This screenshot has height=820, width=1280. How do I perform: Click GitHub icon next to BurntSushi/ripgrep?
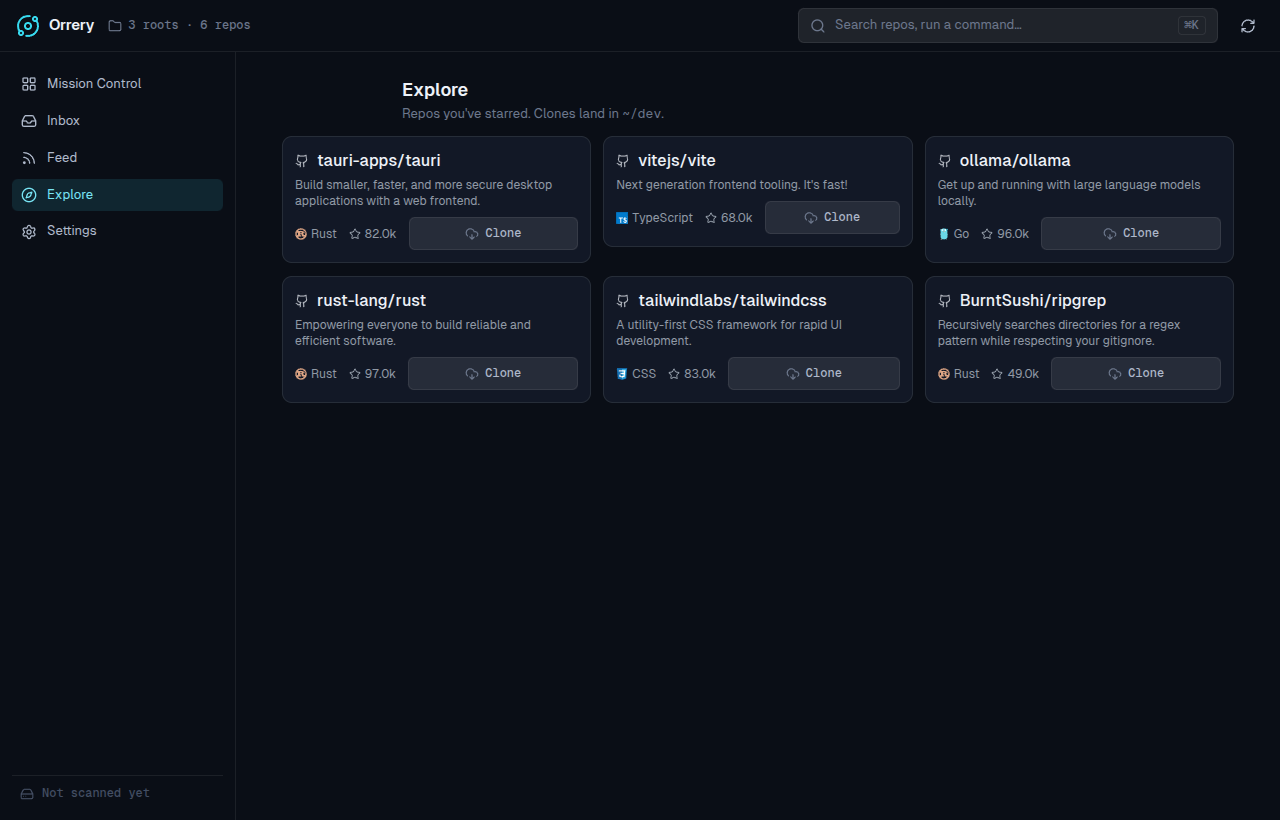pos(944,301)
